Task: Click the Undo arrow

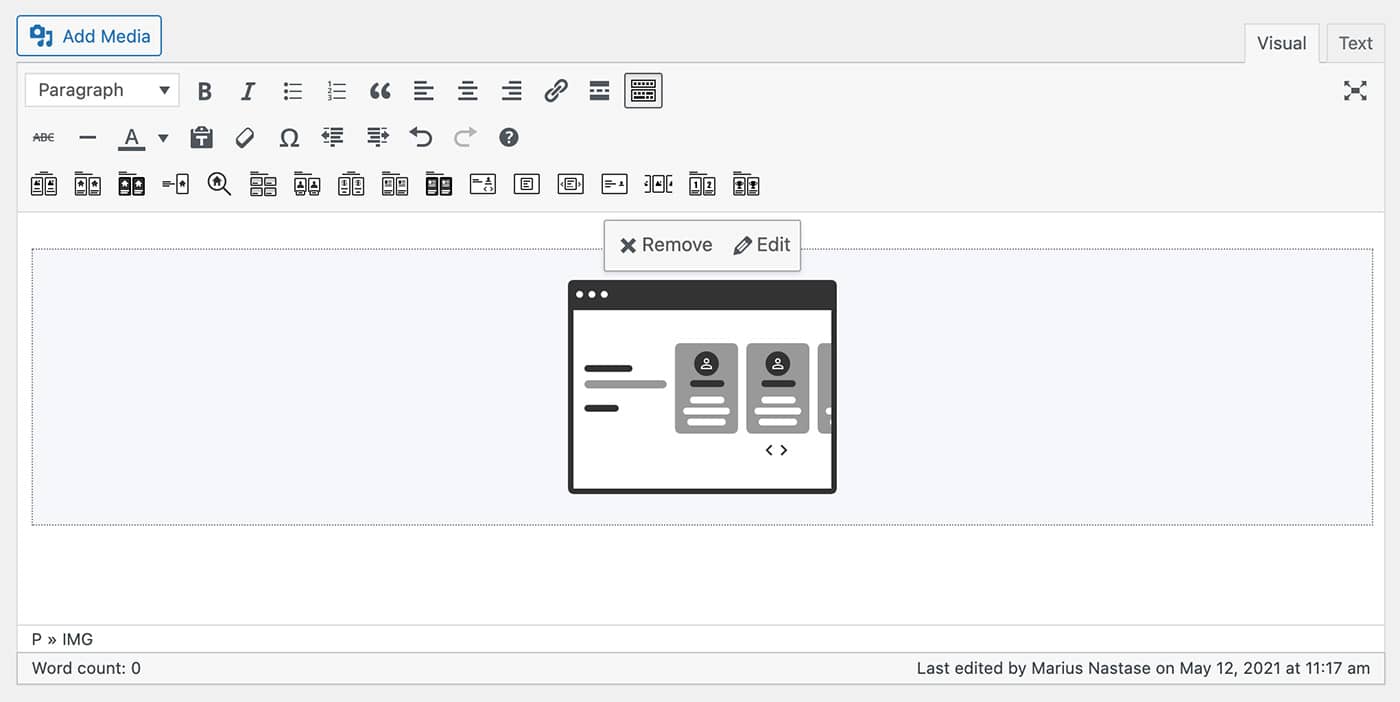Action: click(x=421, y=138)
